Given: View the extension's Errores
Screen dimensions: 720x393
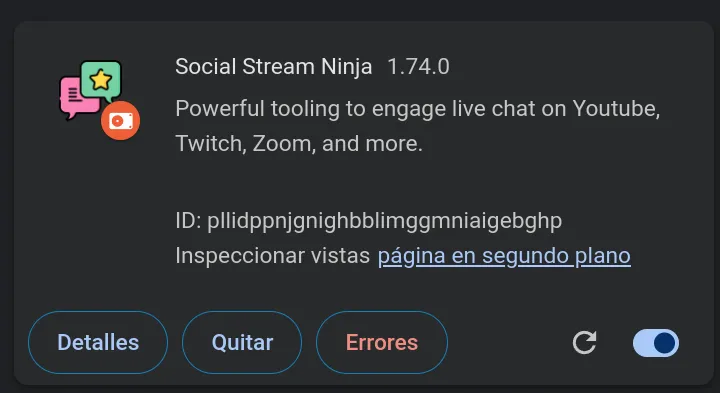Looking at the screenshot, I should pyautogui.click(x=382, y=342).
